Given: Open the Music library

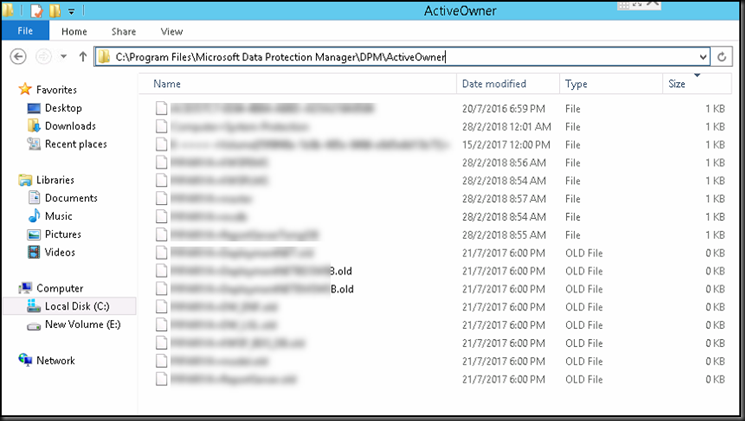Looking at the screenshot, I should [x=58, y=216].
